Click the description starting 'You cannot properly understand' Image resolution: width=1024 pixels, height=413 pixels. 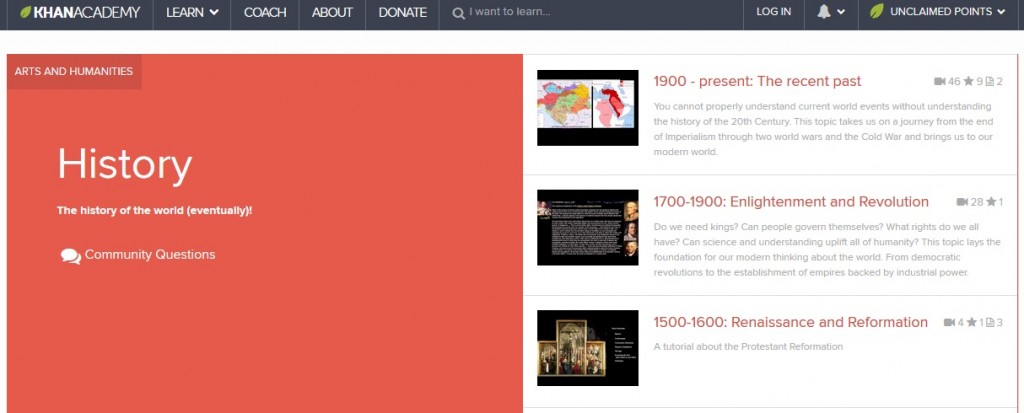824,129
